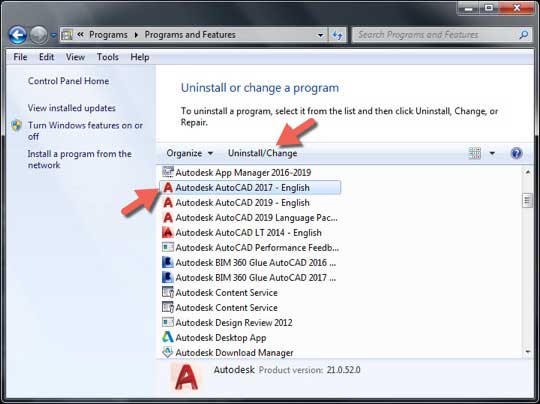The image size is (540, 404).
Task: Open Turn Windows features on or off
Action: 85,131
